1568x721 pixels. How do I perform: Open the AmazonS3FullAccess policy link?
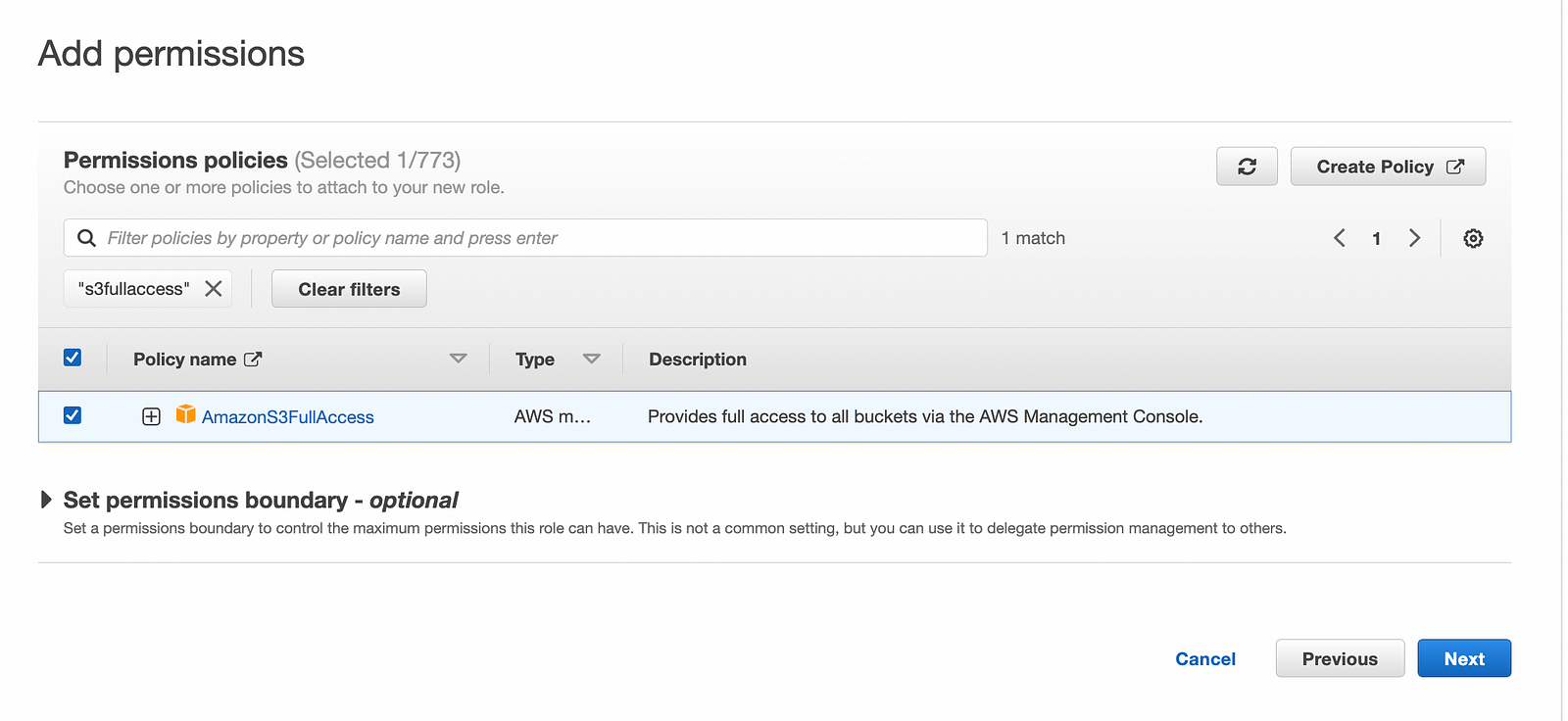click(x=287, y=417)
